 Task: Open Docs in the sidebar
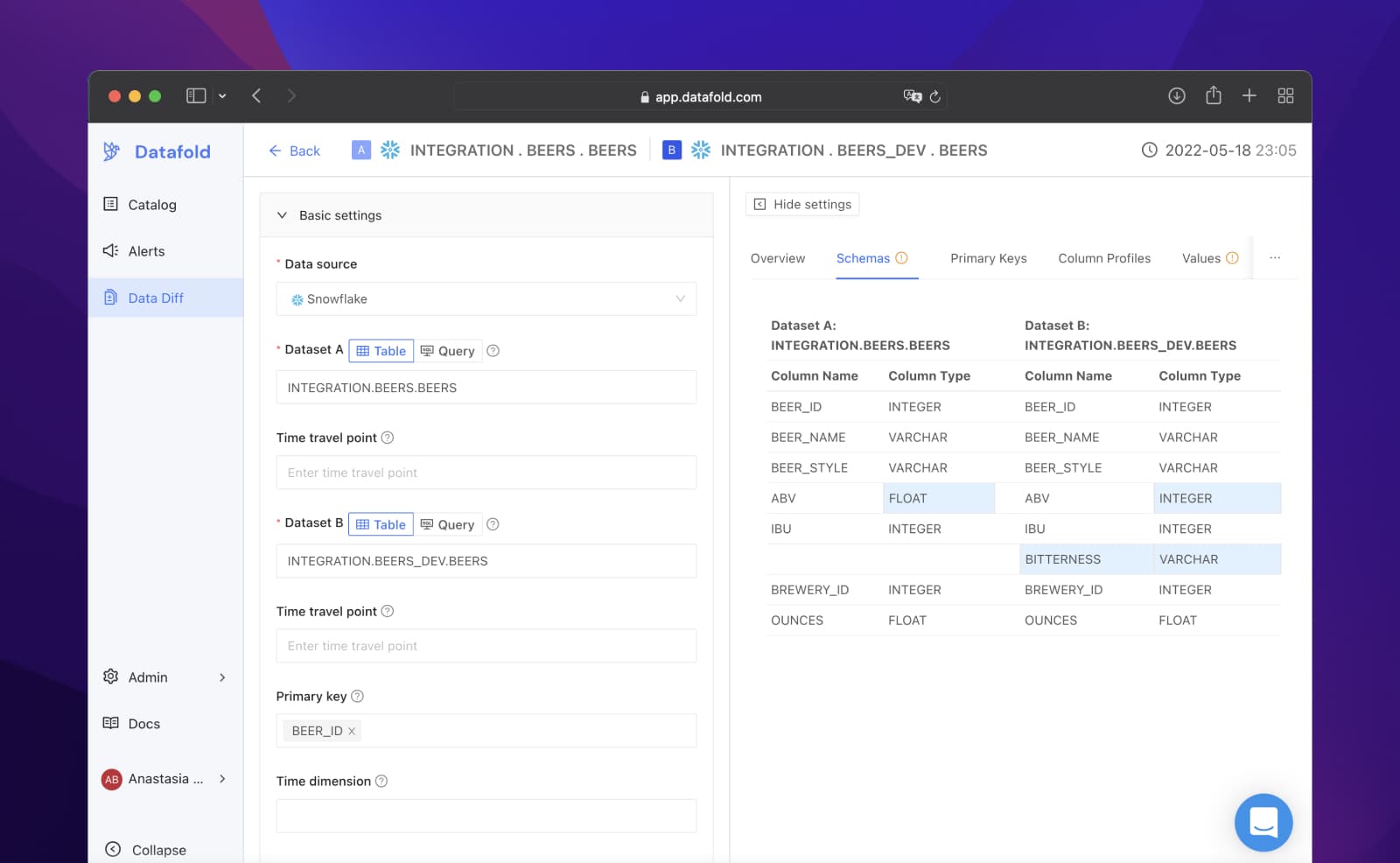click(x=131, y=724)
